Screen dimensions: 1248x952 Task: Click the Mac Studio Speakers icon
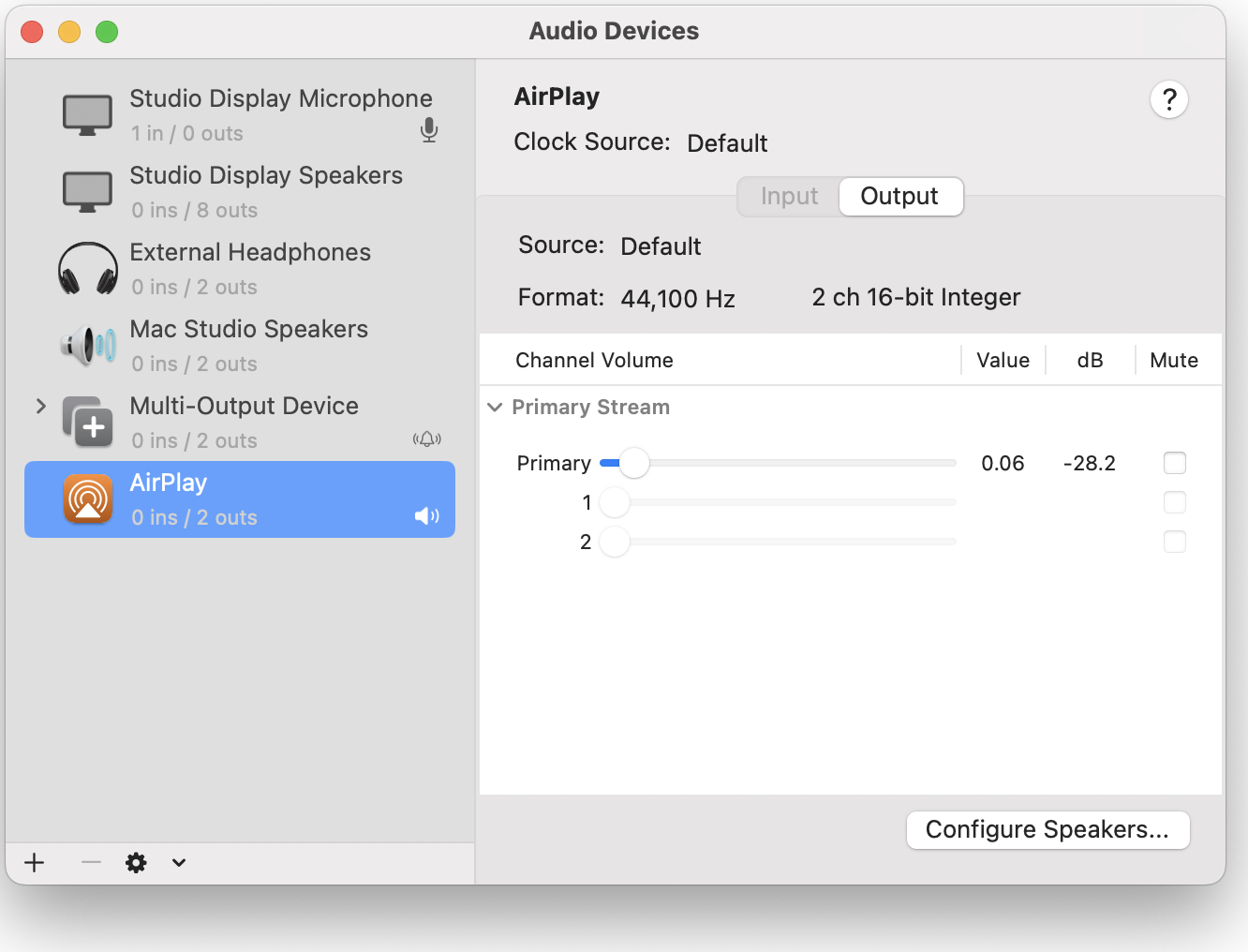87,347
